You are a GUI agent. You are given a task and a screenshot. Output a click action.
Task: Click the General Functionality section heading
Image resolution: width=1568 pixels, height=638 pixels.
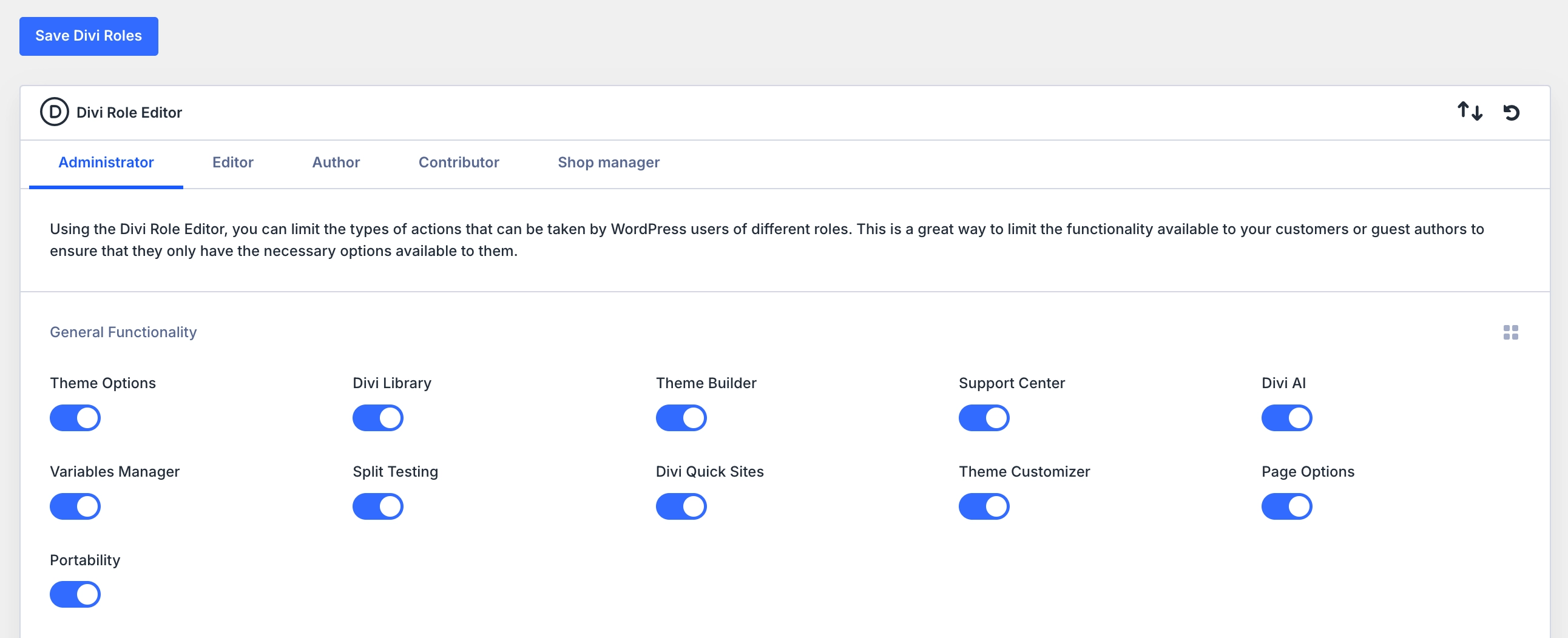123,332
